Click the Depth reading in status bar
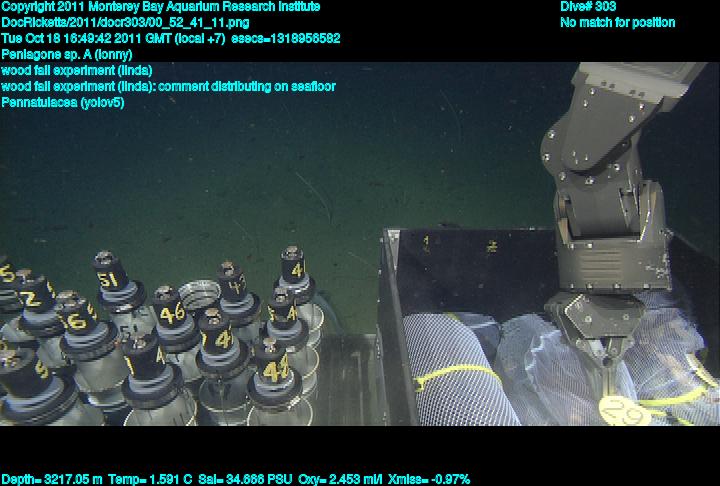 click(50, 479)
